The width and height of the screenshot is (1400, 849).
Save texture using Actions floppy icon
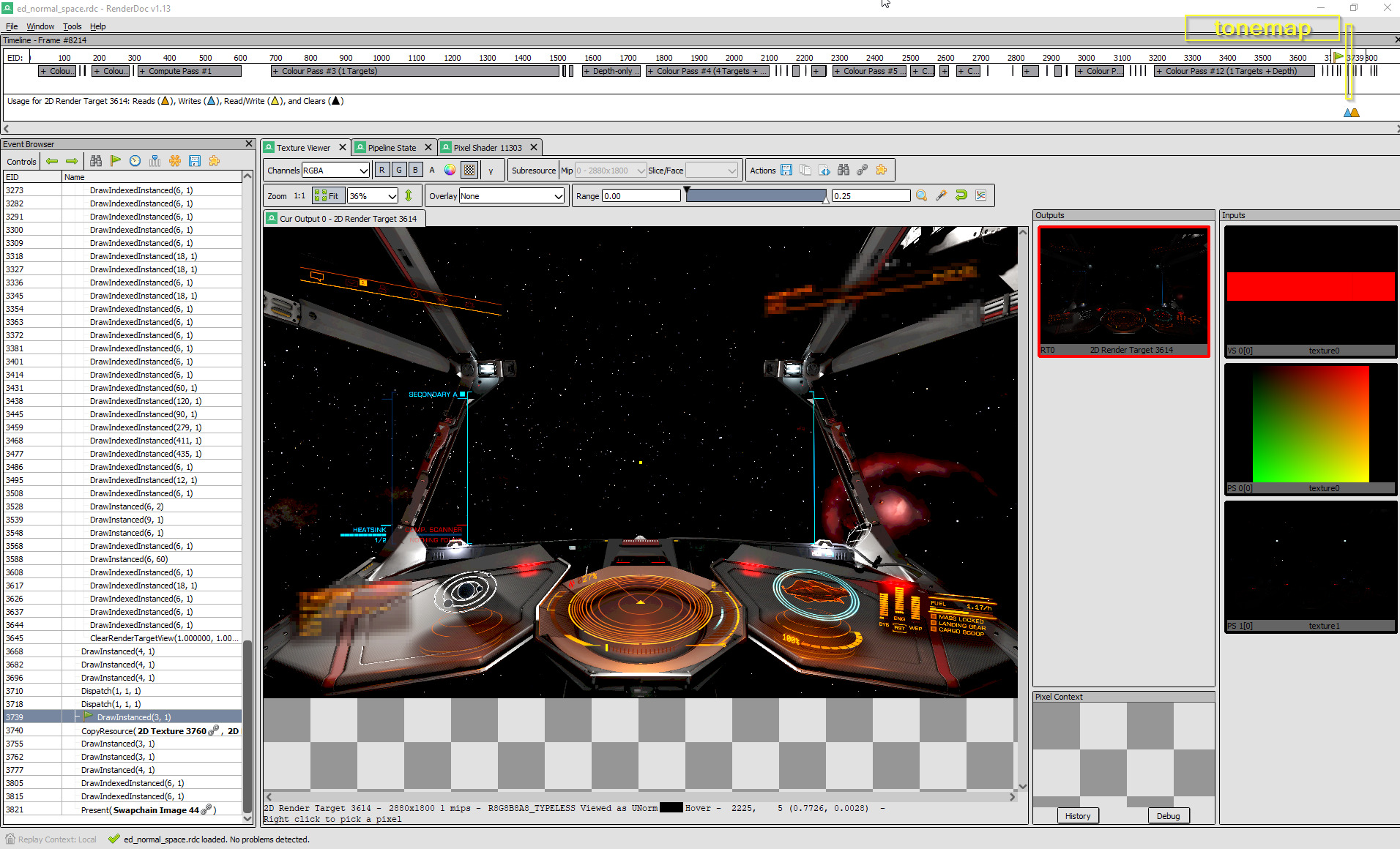786,170
